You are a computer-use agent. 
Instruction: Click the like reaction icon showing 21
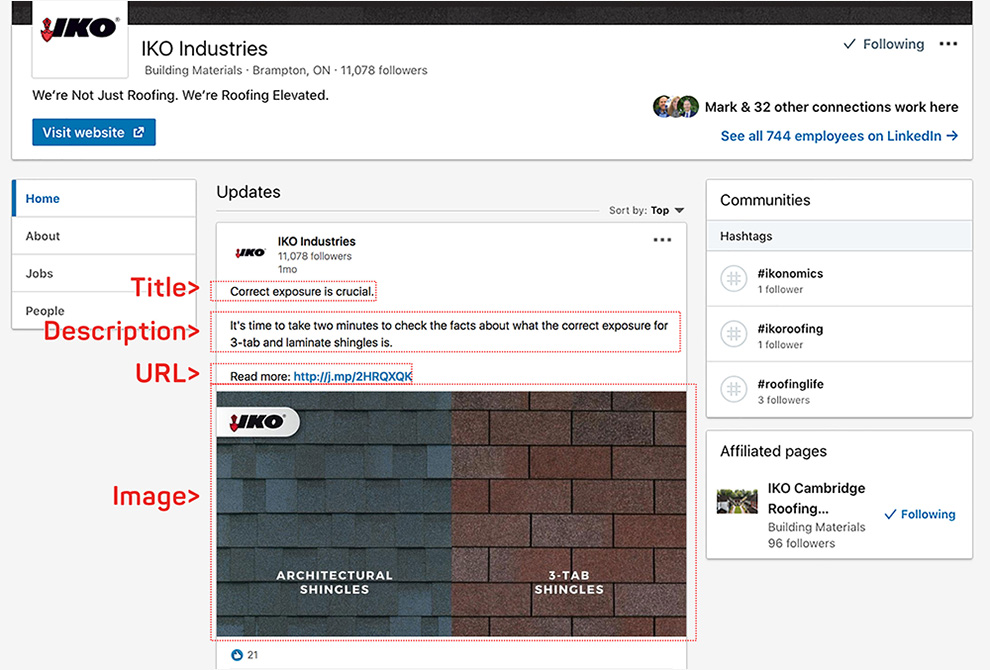coord(237,654)
